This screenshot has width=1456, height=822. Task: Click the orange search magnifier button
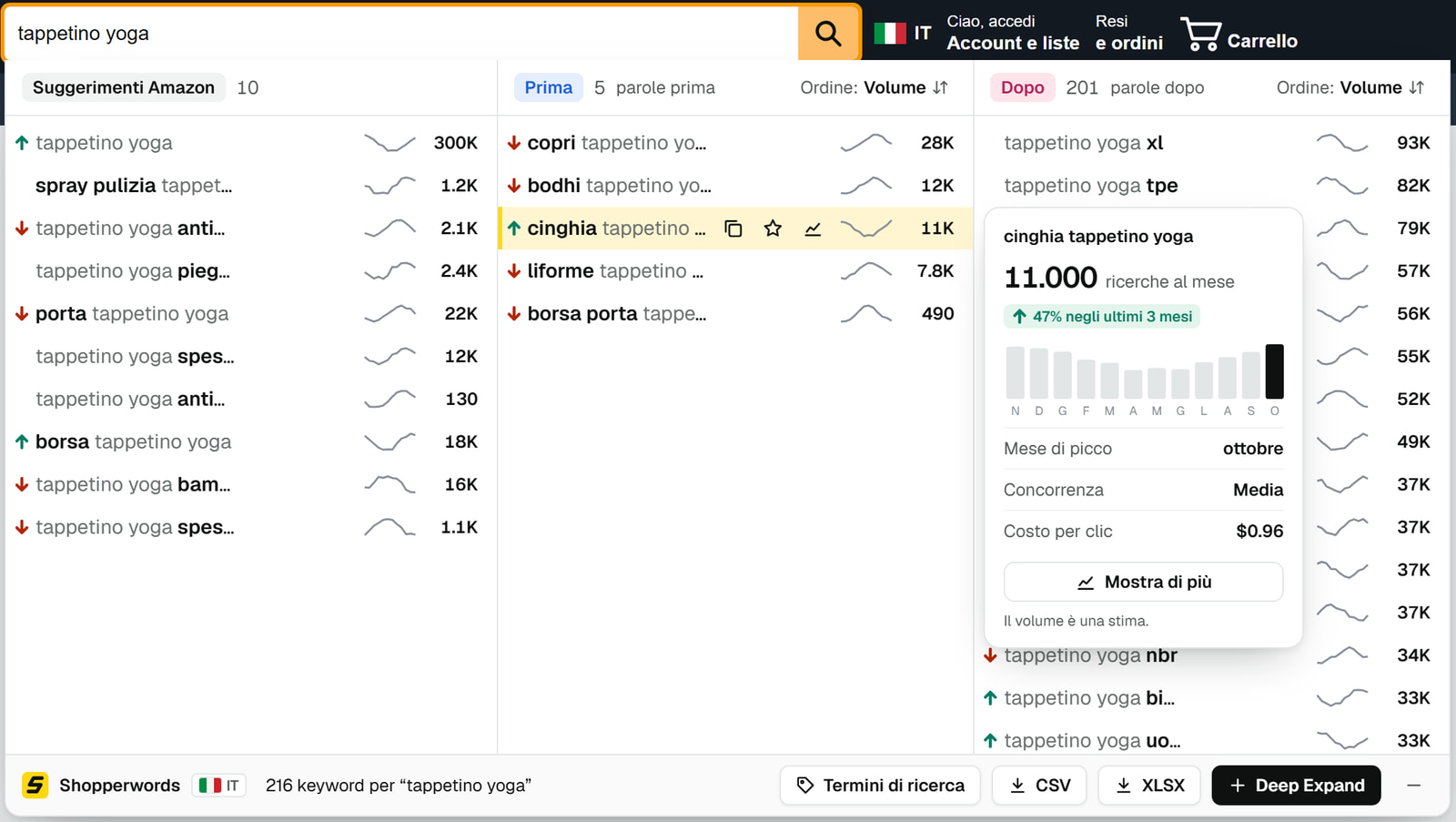tap(828, 34)
